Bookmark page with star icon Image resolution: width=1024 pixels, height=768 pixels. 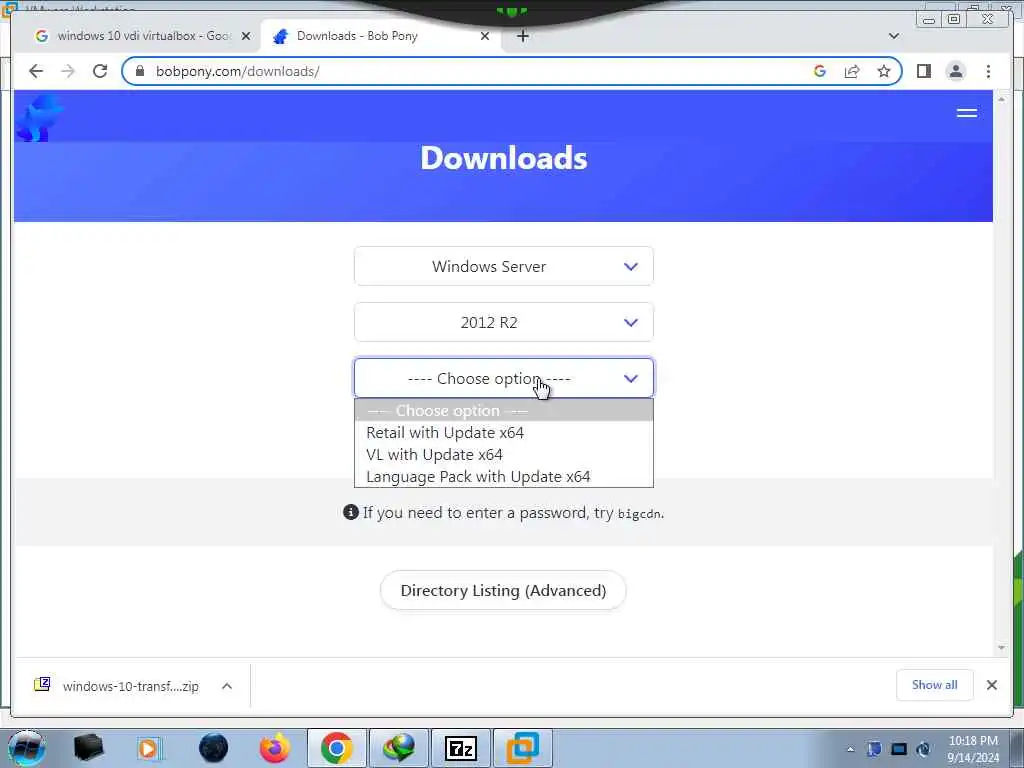pyautogui.click(x=884, y=71)
